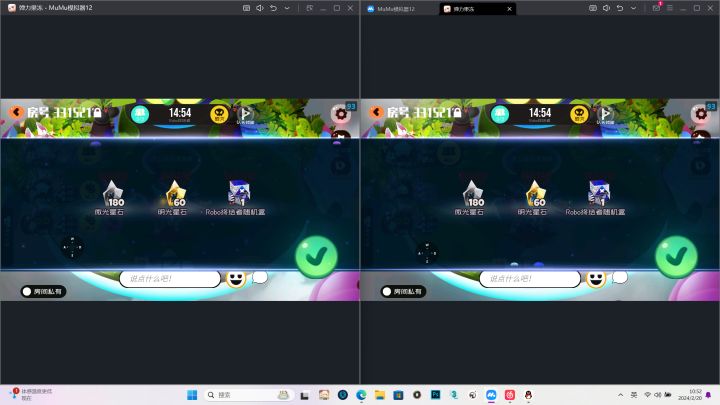The image size is (720, 405).
Task: Click surrender flag icon in right game
Action: click(605, 114)
